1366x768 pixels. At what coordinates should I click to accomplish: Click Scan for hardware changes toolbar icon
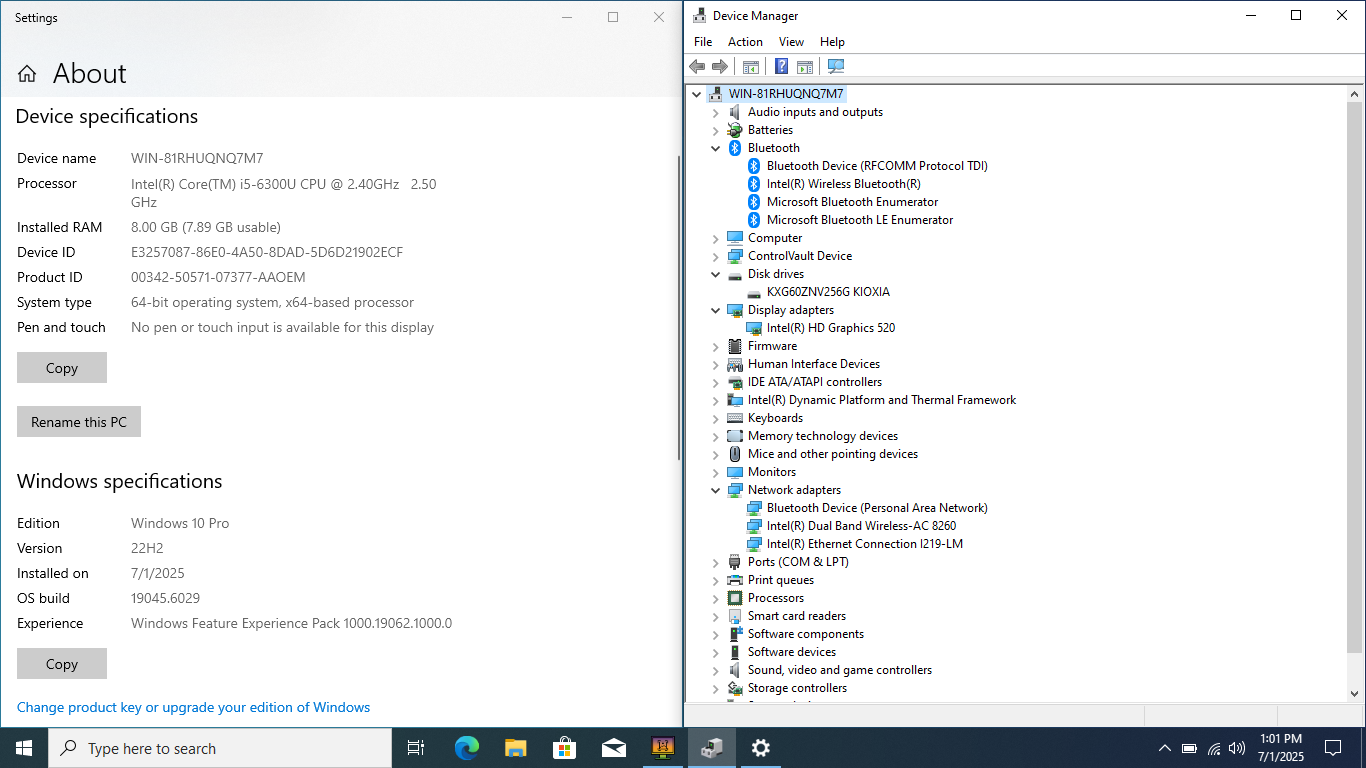click(836, 67)
